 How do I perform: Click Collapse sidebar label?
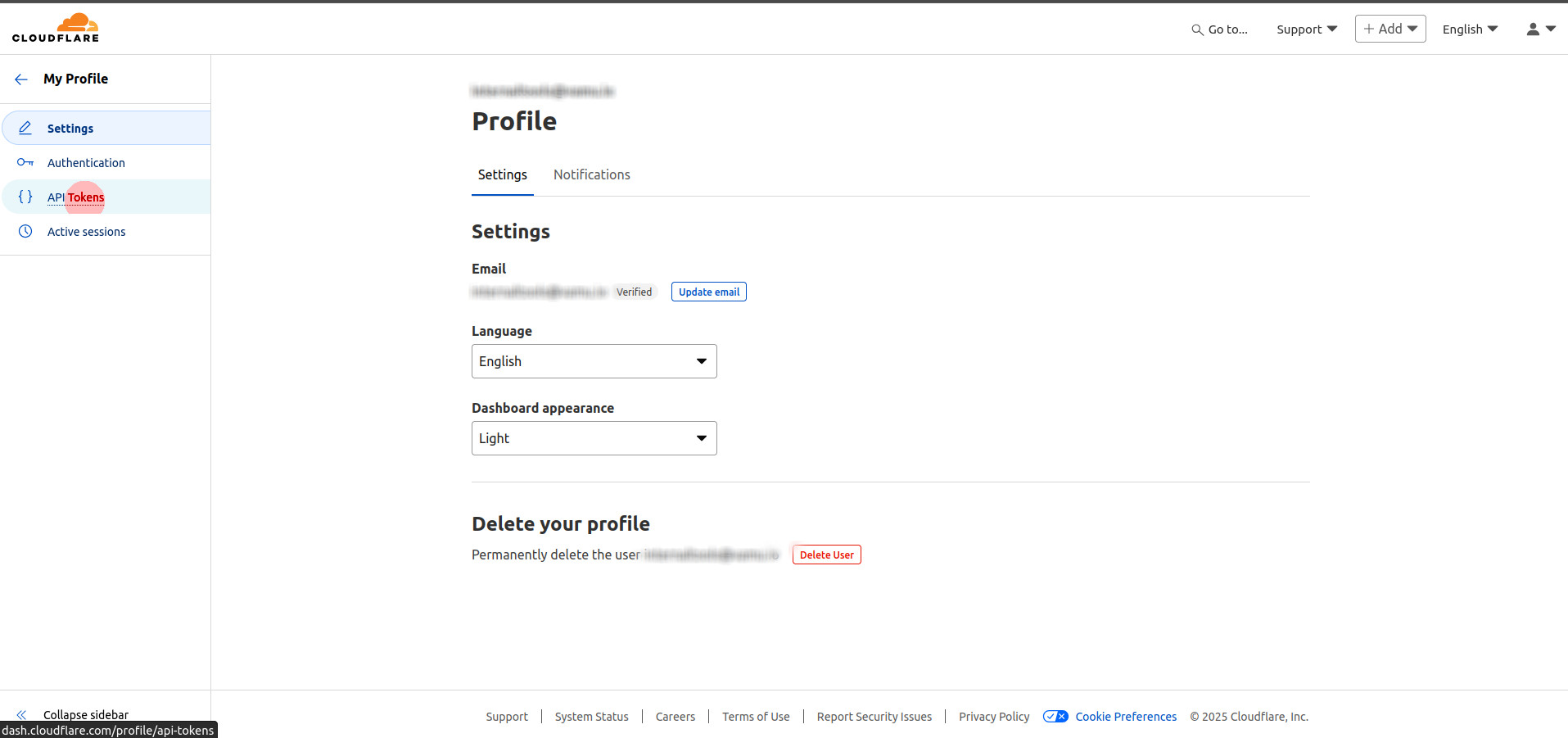coord(86,714)
